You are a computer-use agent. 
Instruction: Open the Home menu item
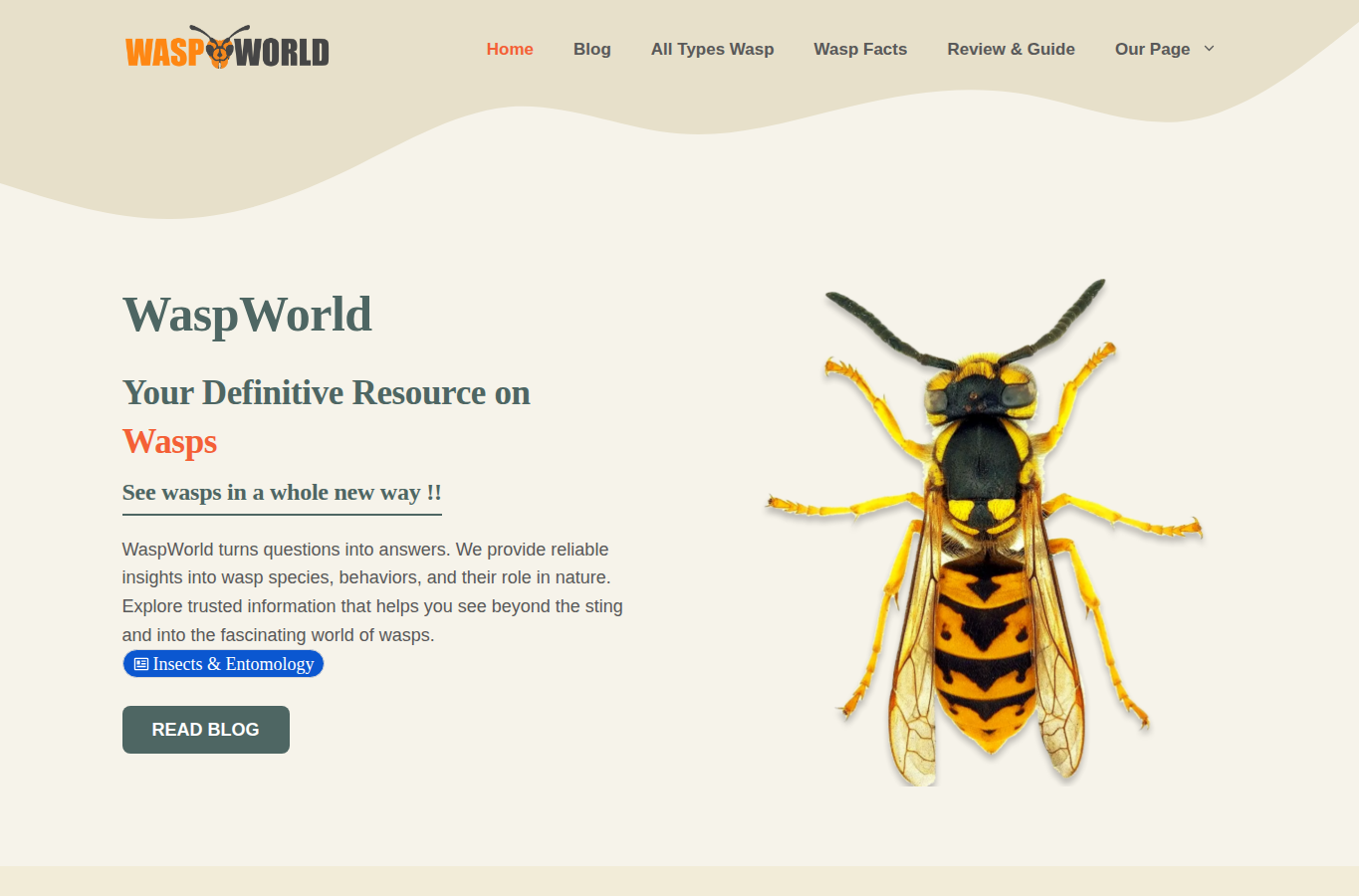(510, 49)
